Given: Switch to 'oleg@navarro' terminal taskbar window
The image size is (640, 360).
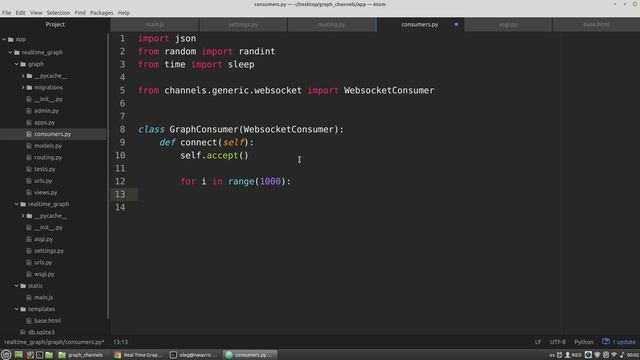Looking at the screenshot, I should (x=194, y=355).
